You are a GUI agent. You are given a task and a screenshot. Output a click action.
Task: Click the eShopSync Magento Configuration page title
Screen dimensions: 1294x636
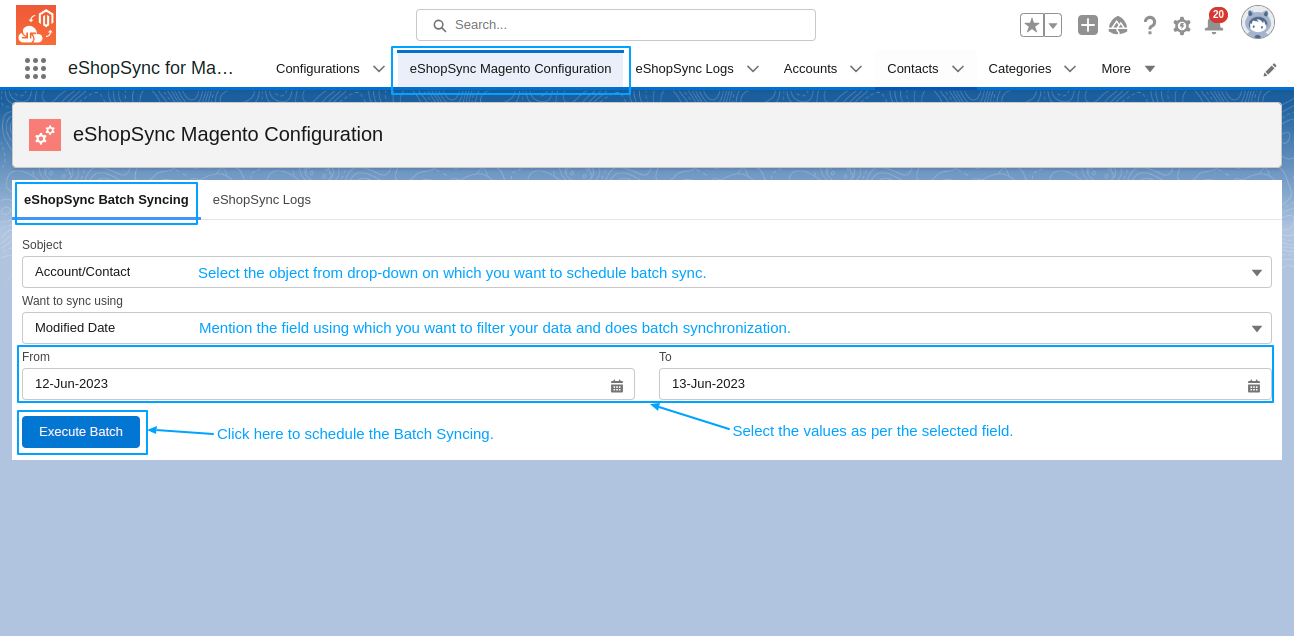coord(228,134)
